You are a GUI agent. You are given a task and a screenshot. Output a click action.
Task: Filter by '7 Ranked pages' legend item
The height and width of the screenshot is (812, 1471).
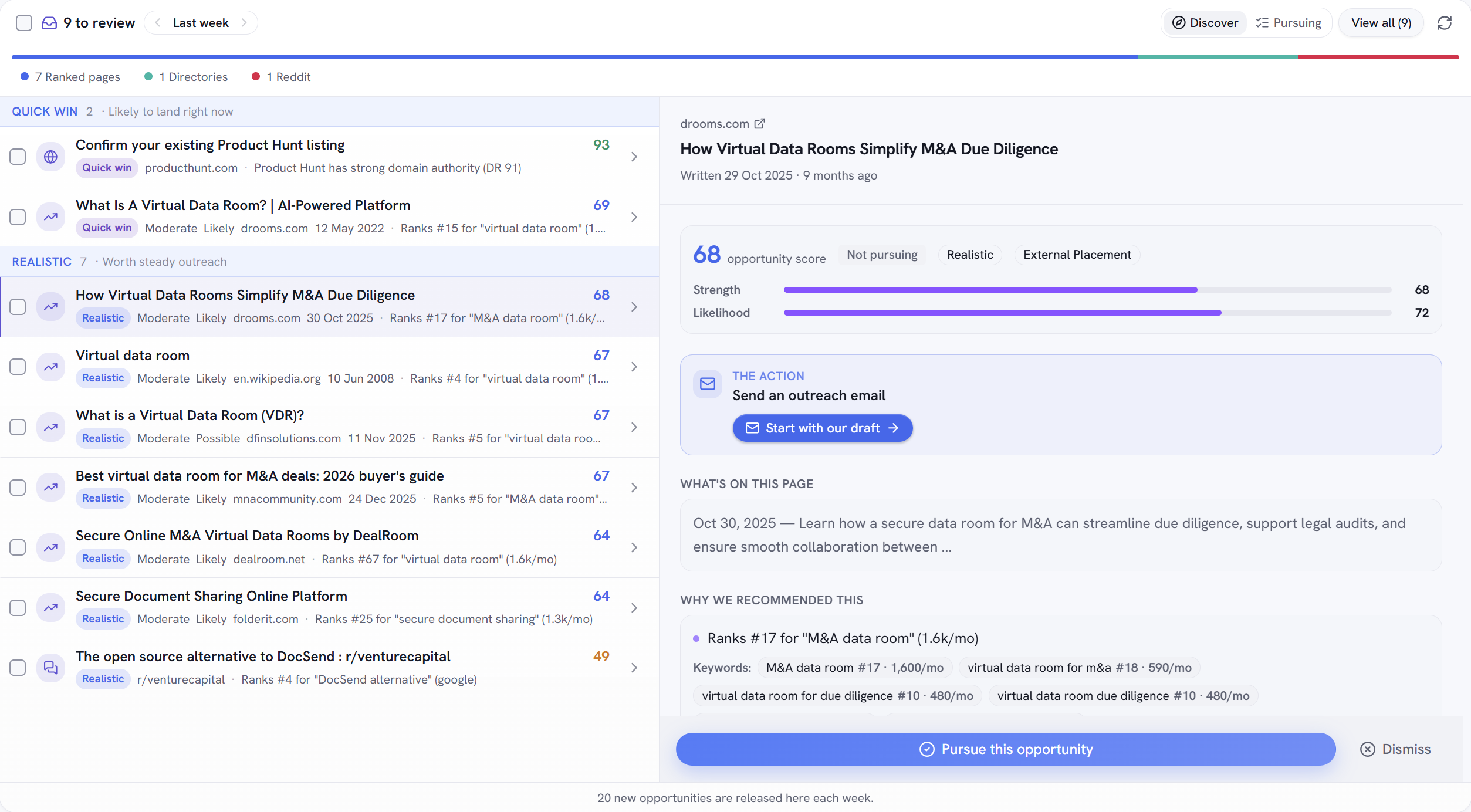tap(70, 77)
